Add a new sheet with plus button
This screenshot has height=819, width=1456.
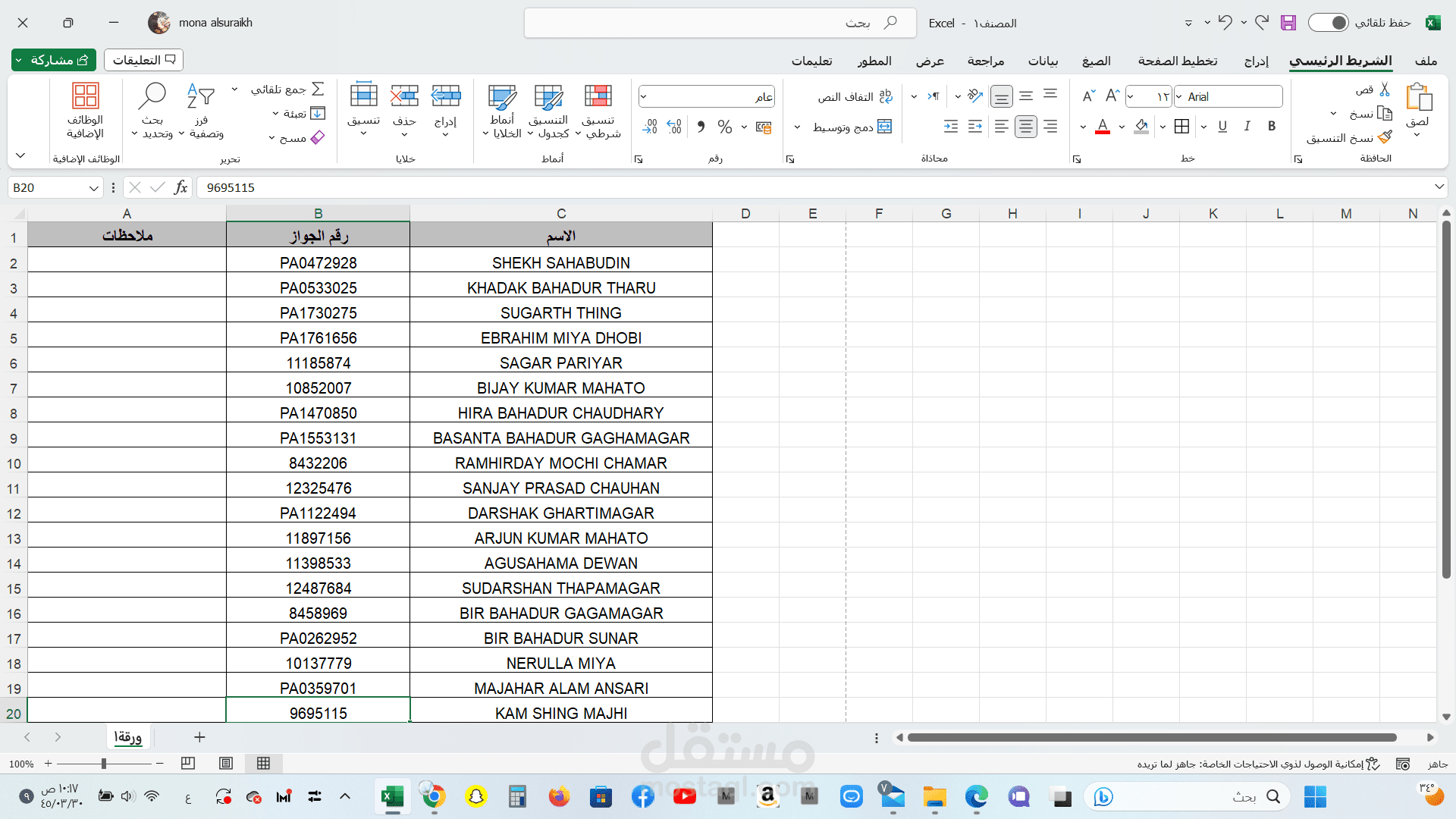[199, 737]
